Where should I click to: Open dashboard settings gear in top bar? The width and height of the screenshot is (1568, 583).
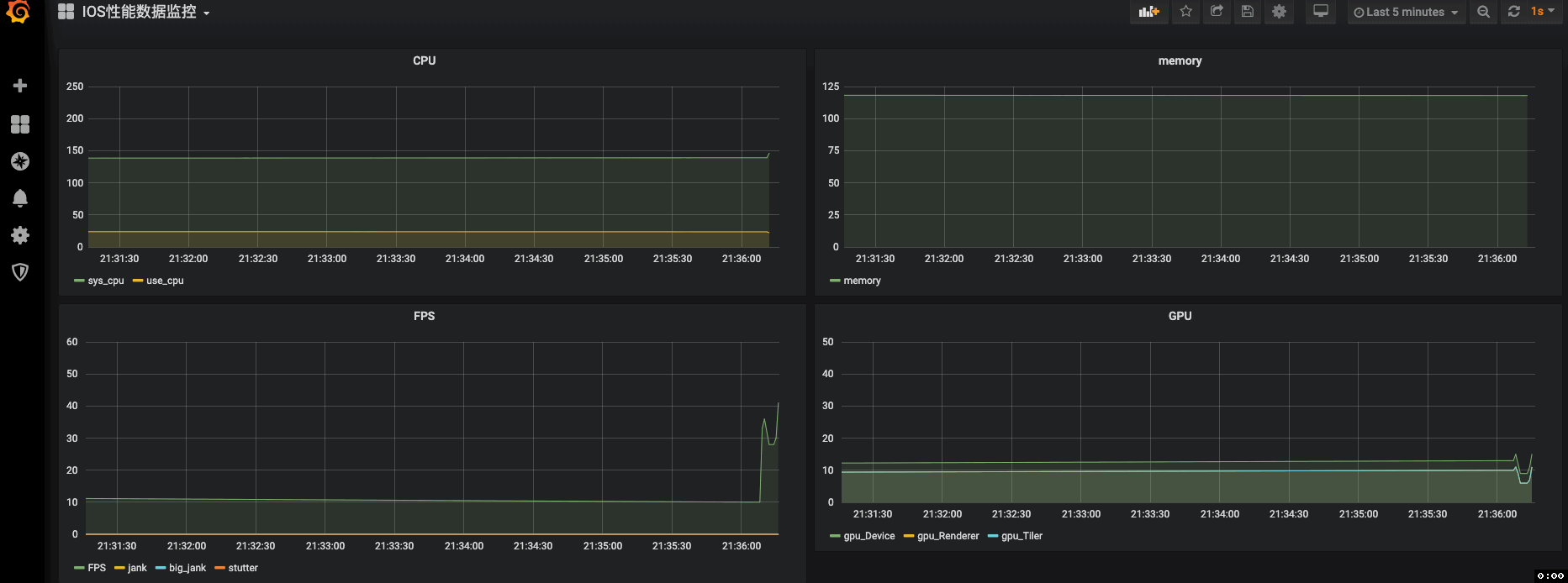[1279, 12]
